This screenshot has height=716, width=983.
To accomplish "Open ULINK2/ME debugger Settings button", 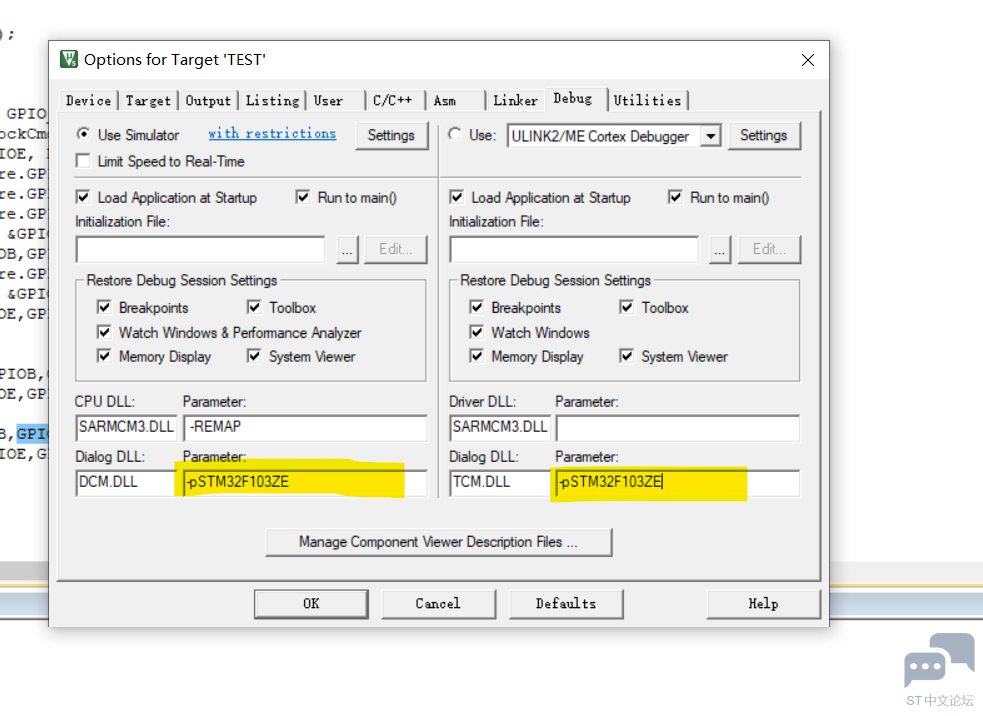I will 764,135.
